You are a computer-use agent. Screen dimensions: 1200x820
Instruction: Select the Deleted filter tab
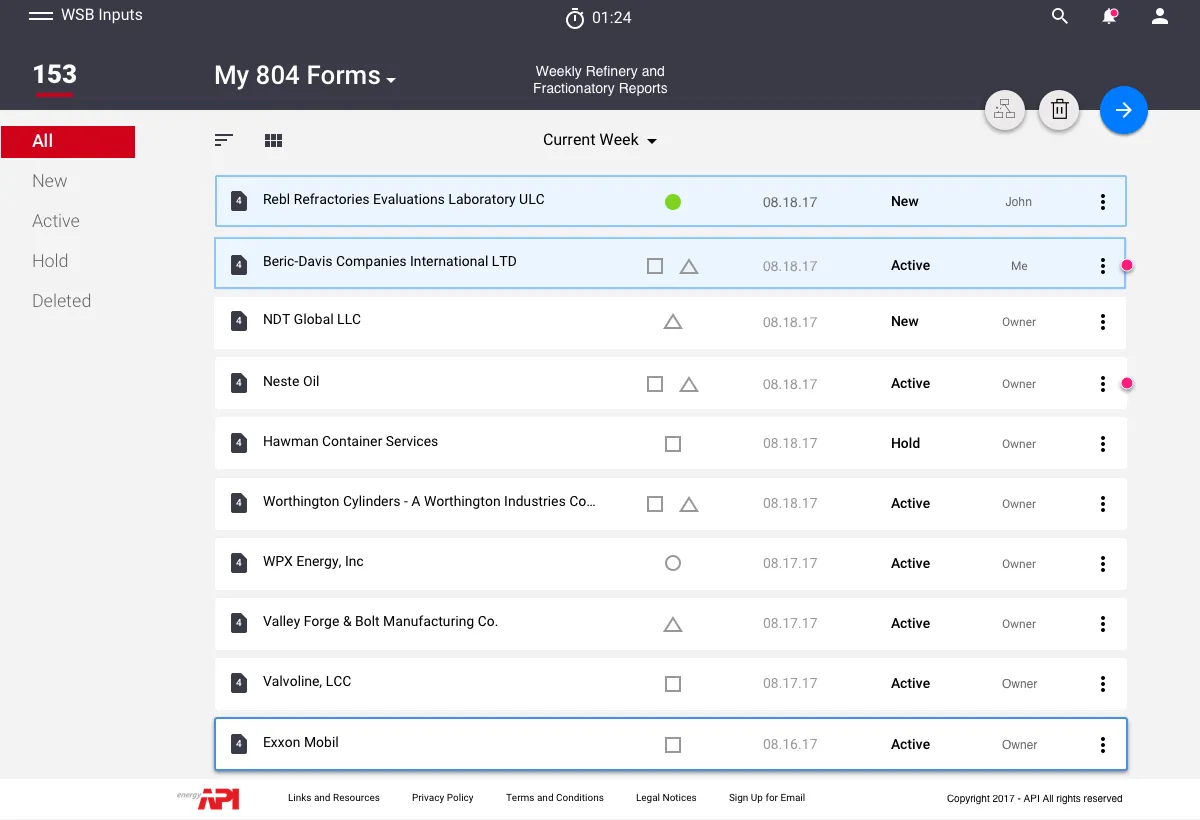pyautogui.click(x=61, y=301)
